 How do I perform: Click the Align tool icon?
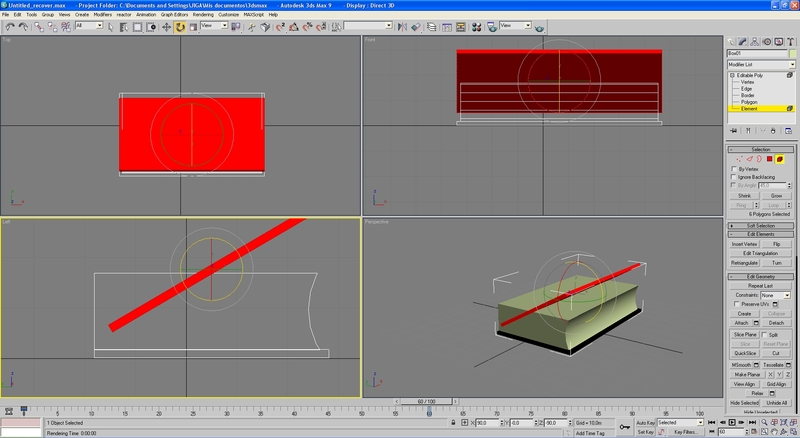pos(416,27)
